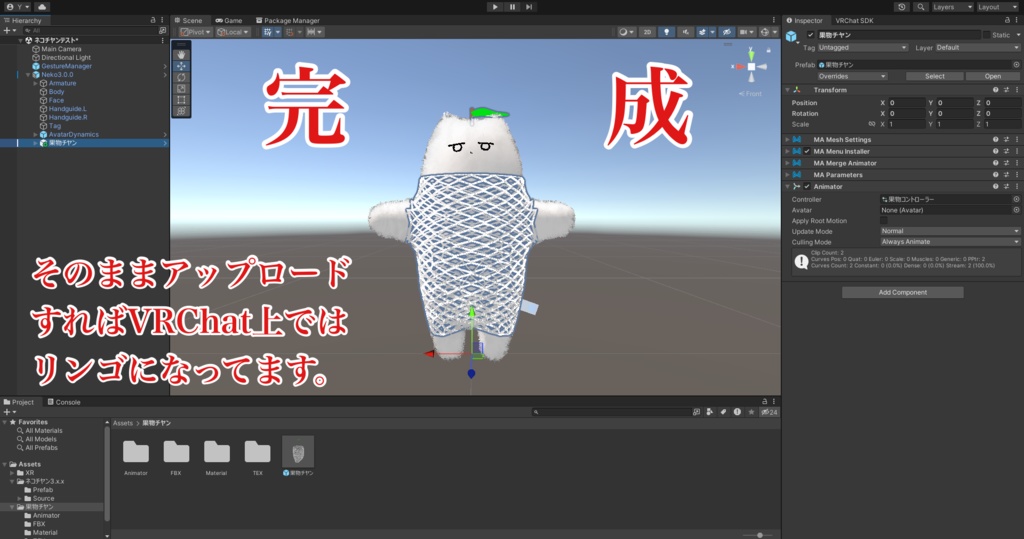Expand the AvatarDynamics hierarchy item

click(35, 135)
